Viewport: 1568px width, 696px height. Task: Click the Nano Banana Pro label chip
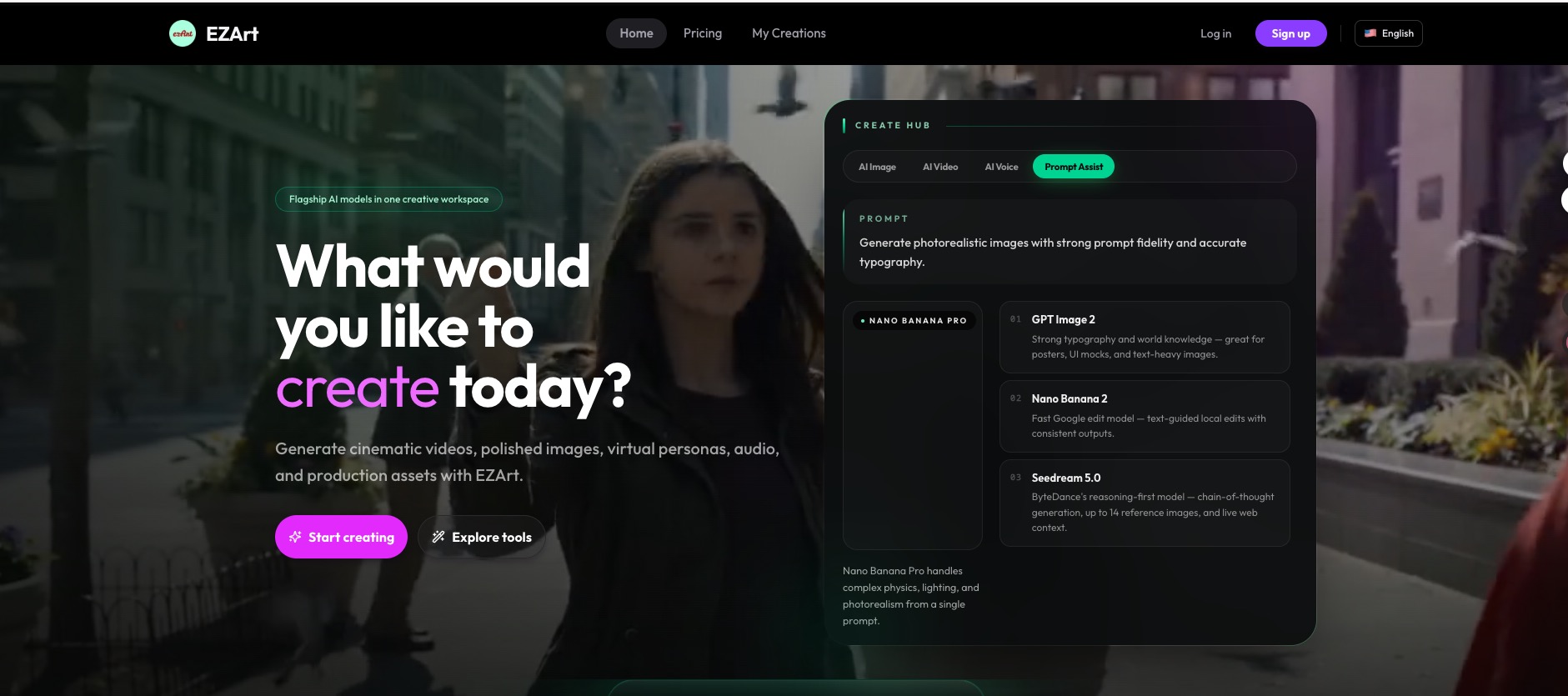pyautogui.click(x=914, y=320)
